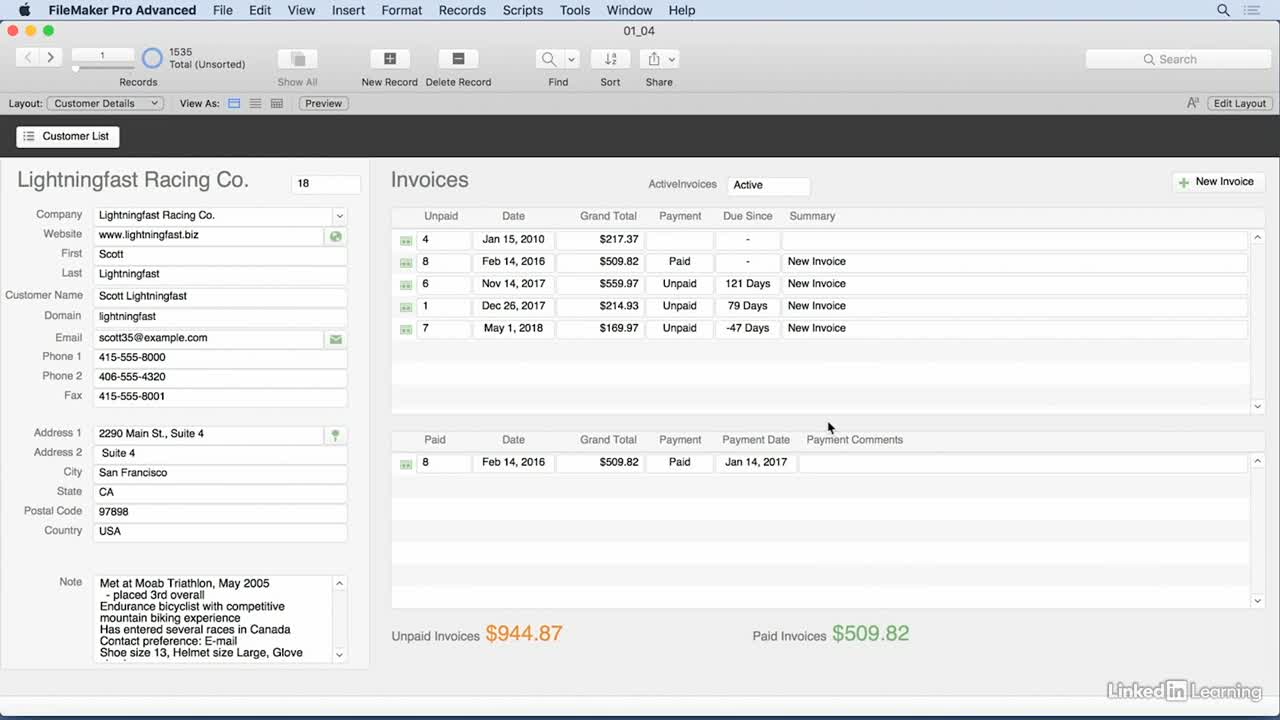The width and height of the screenshot is (1280, 720).
Task: Expand the Company field dropdown arrow
Action: click(339, 216)
